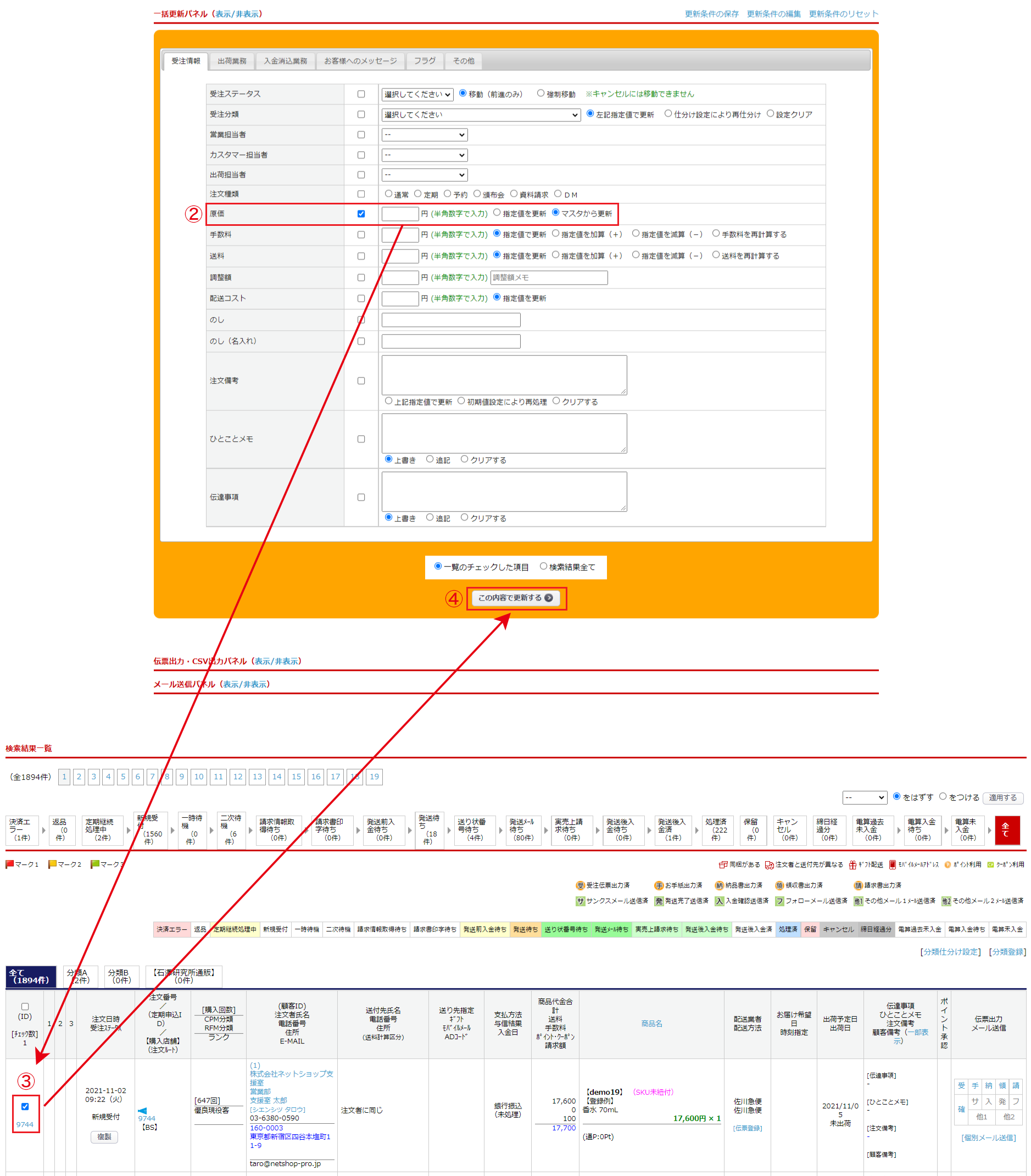Click the 適用する button
This screenshot has width=1031, height=1176.
click(1003, 797)
